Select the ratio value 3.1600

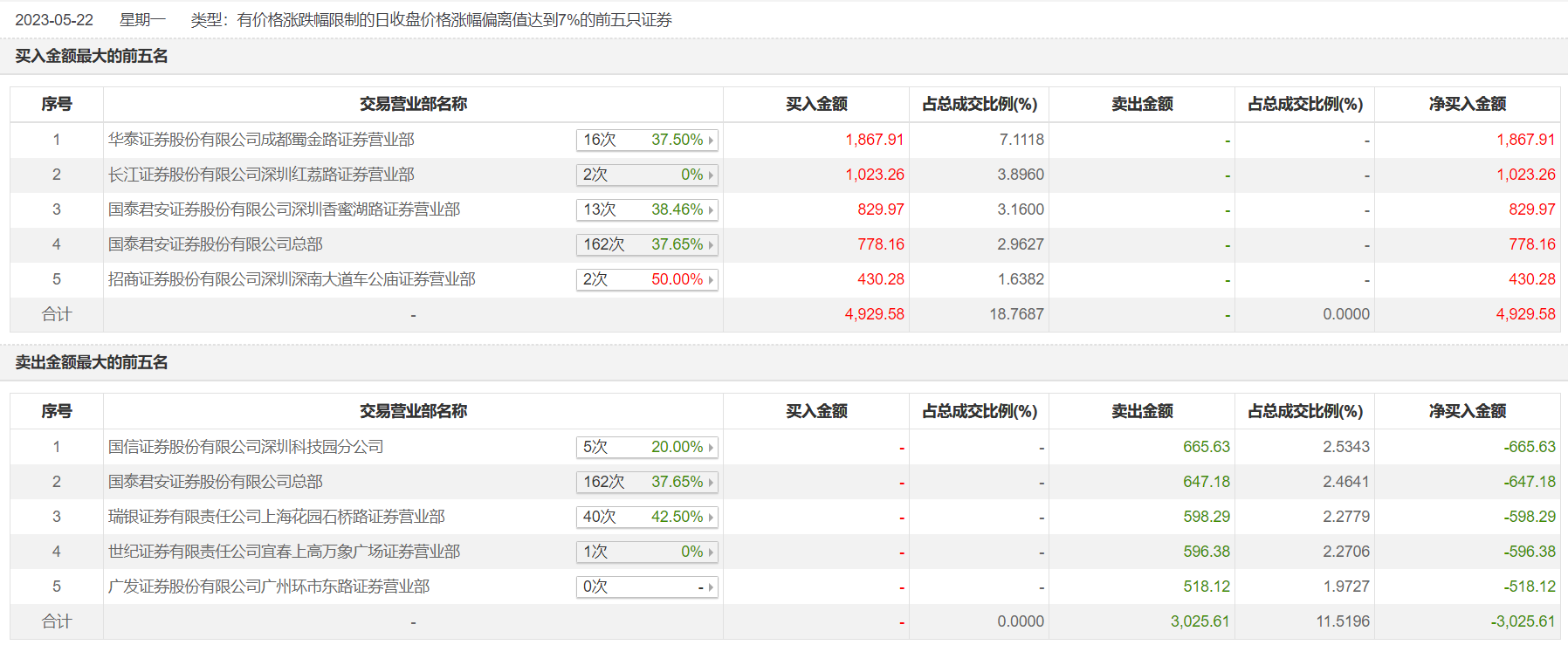click(1021, 209)
